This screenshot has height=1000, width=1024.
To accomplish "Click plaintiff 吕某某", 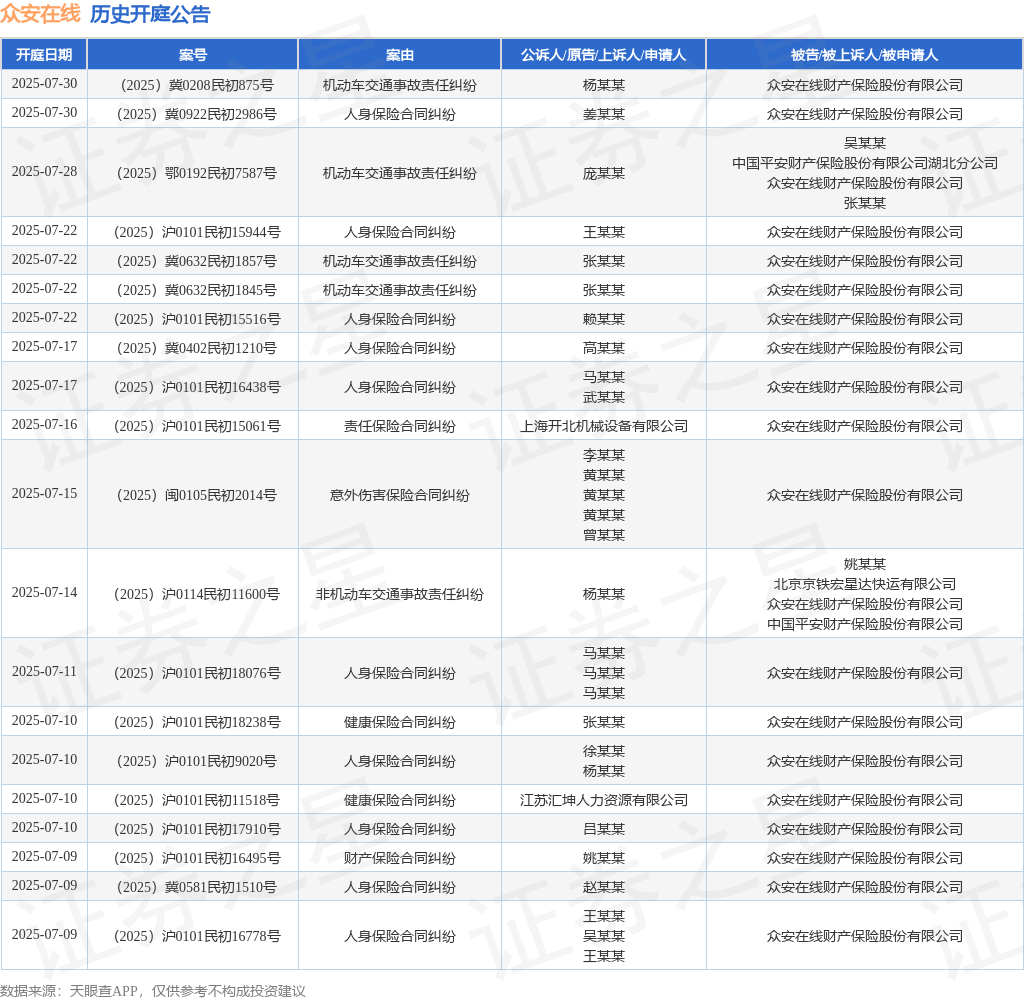I will (x=603, y=830).
